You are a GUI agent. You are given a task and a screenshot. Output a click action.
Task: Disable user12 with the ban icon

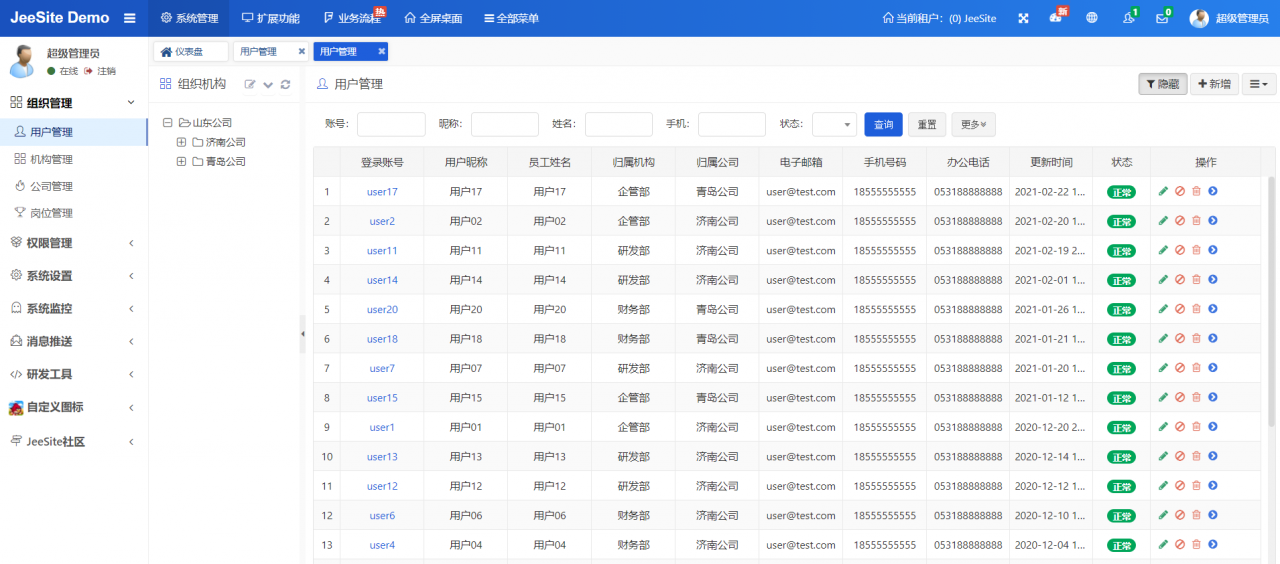pyautogui.click(x=1180, y=486)
